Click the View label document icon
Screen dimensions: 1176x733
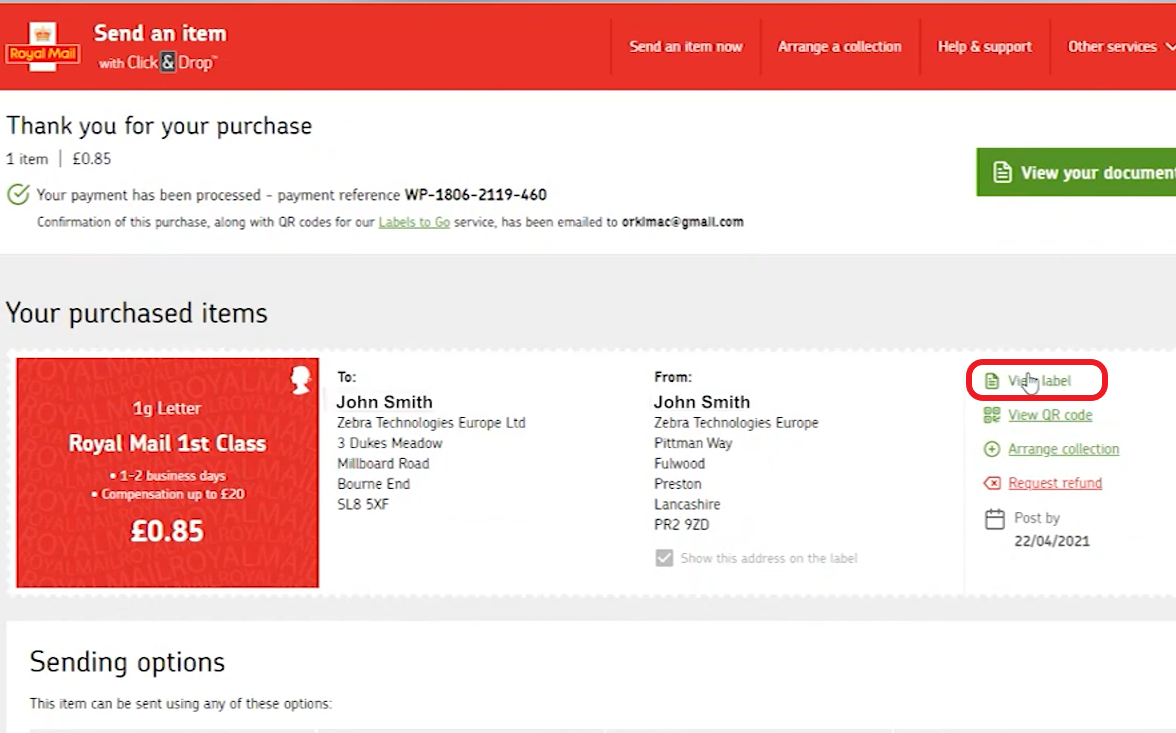tap(992, 381)
